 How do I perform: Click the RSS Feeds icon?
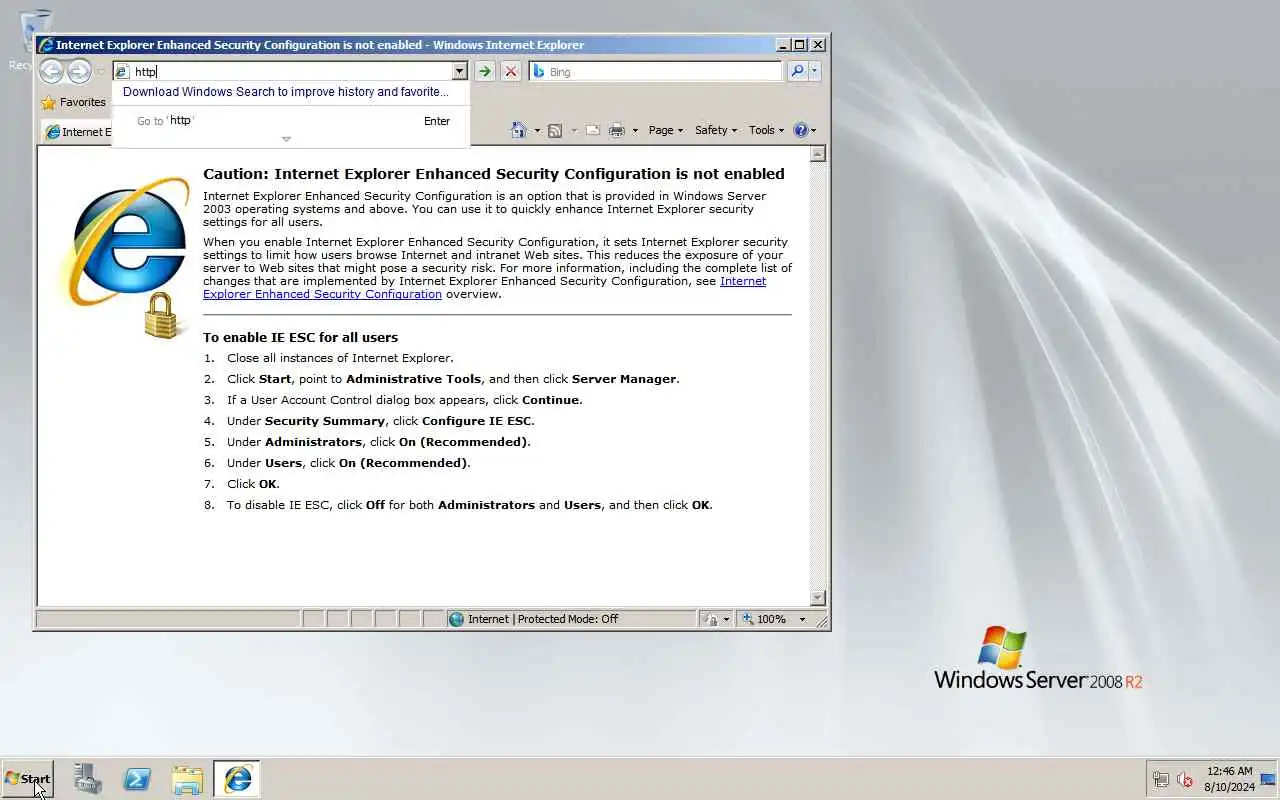pos(555,130)
